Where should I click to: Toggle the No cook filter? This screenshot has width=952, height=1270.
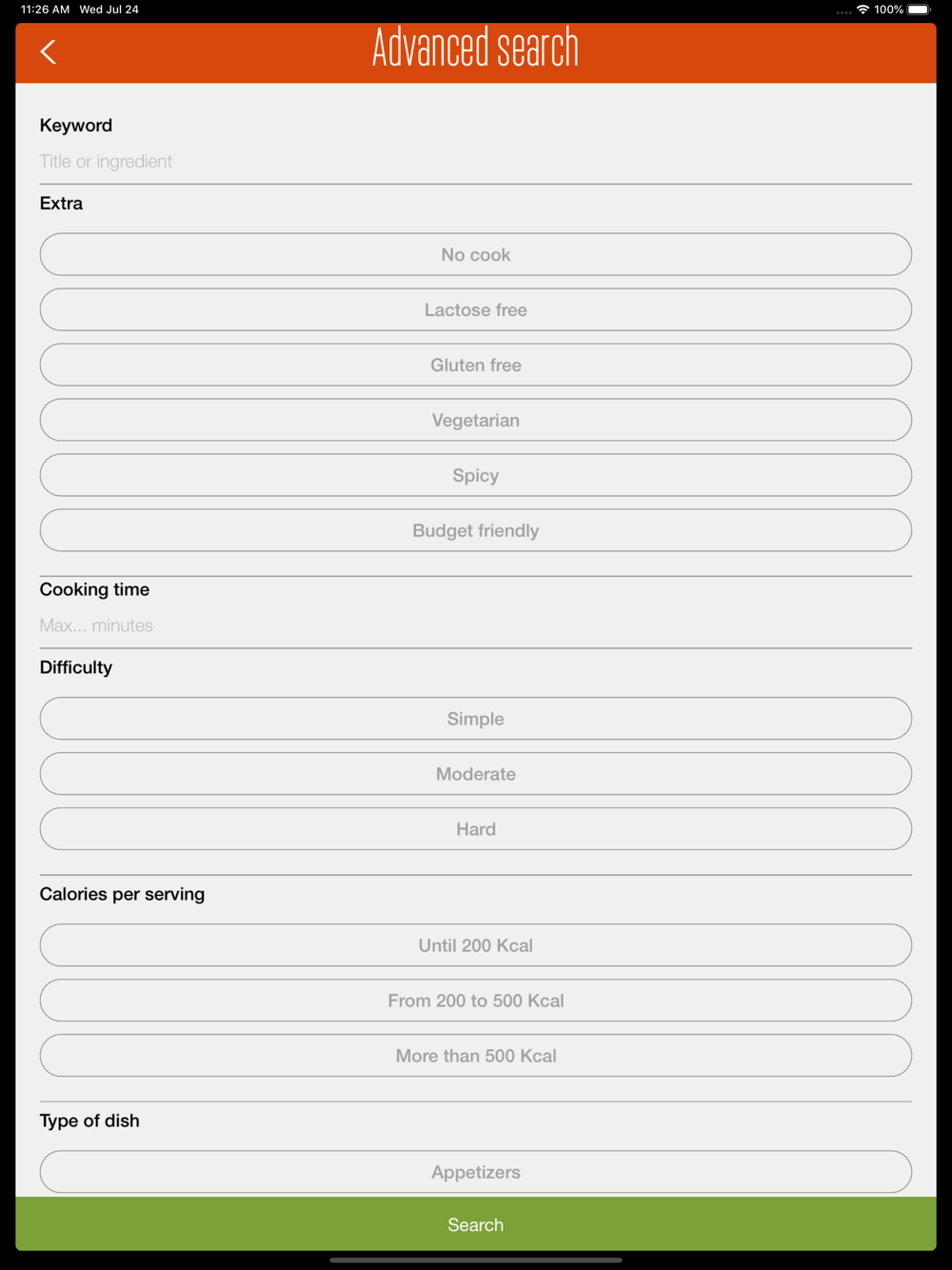coord(476,254)
